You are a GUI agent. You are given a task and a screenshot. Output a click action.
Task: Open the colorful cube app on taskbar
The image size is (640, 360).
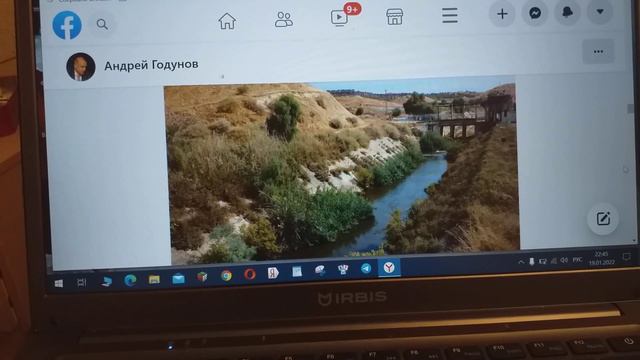(202, 277)
